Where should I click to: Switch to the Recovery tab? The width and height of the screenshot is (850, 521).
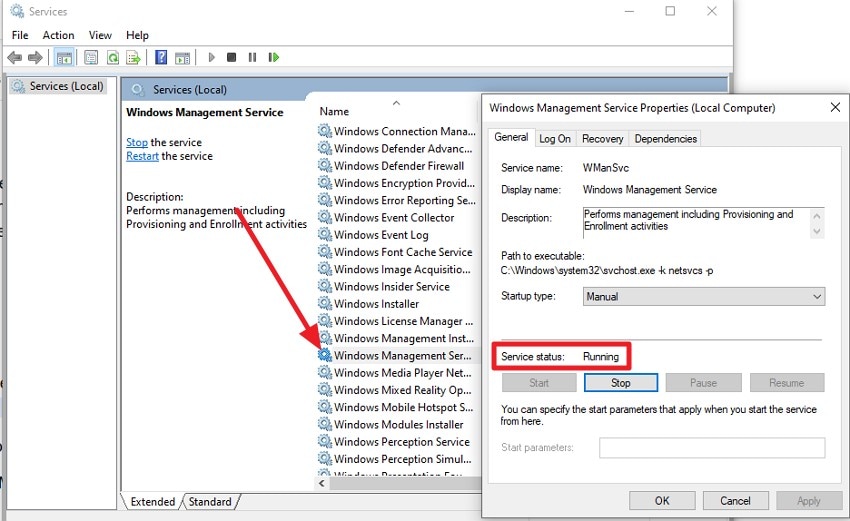click(x=602, y=139)
